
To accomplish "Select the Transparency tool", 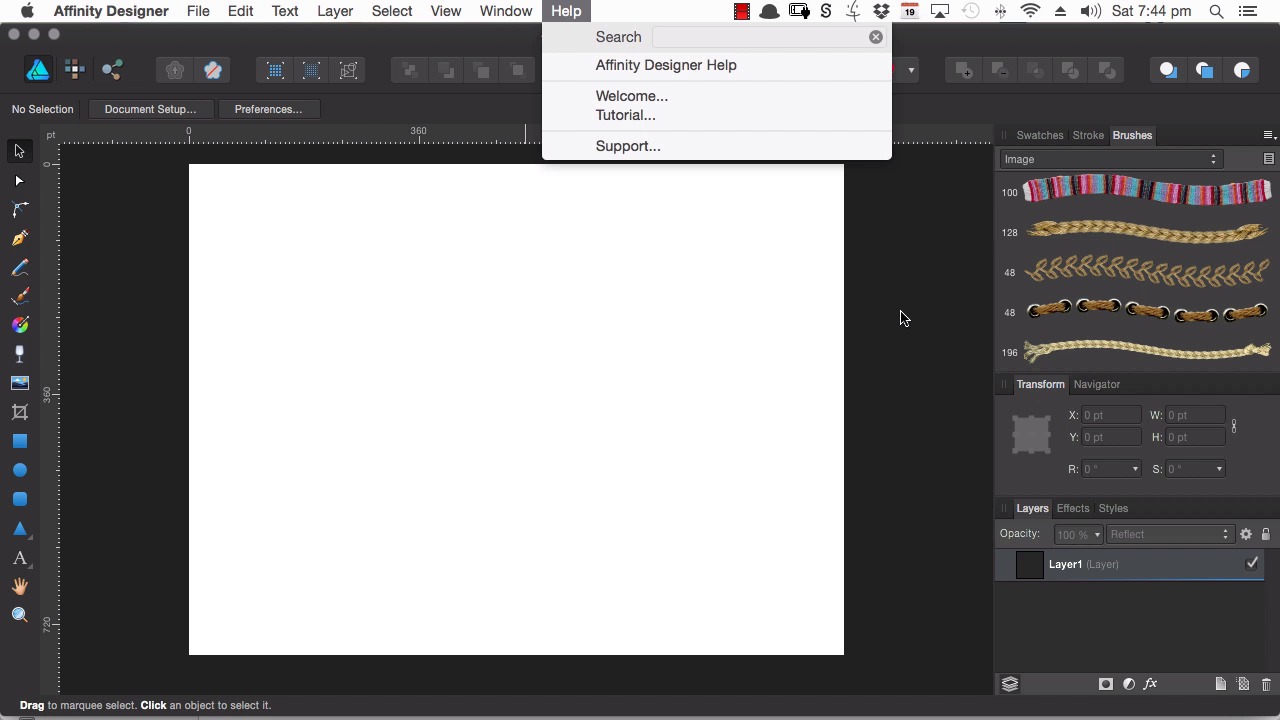I will point(19,354).
